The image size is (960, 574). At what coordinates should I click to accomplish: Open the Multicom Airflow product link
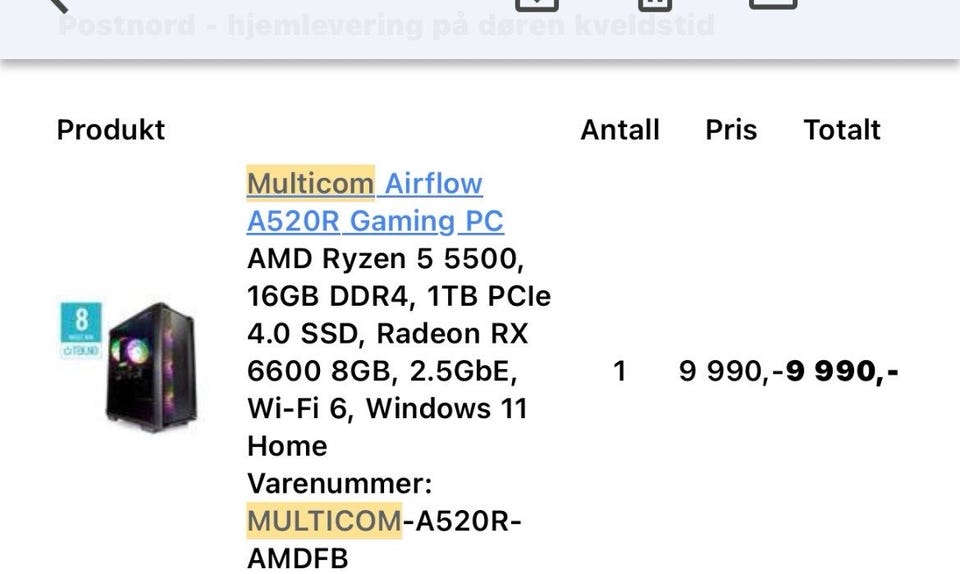[x=365, y=183]
